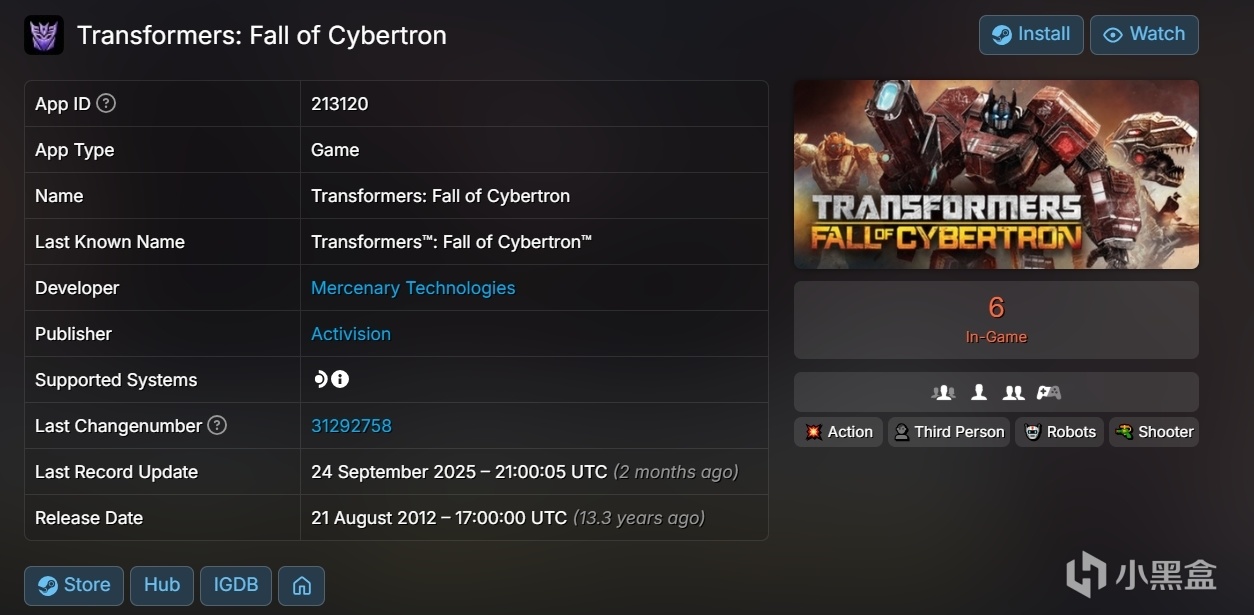Click the controller support icon
This screenshot has height=615, width=1254.
point(1048,392)
